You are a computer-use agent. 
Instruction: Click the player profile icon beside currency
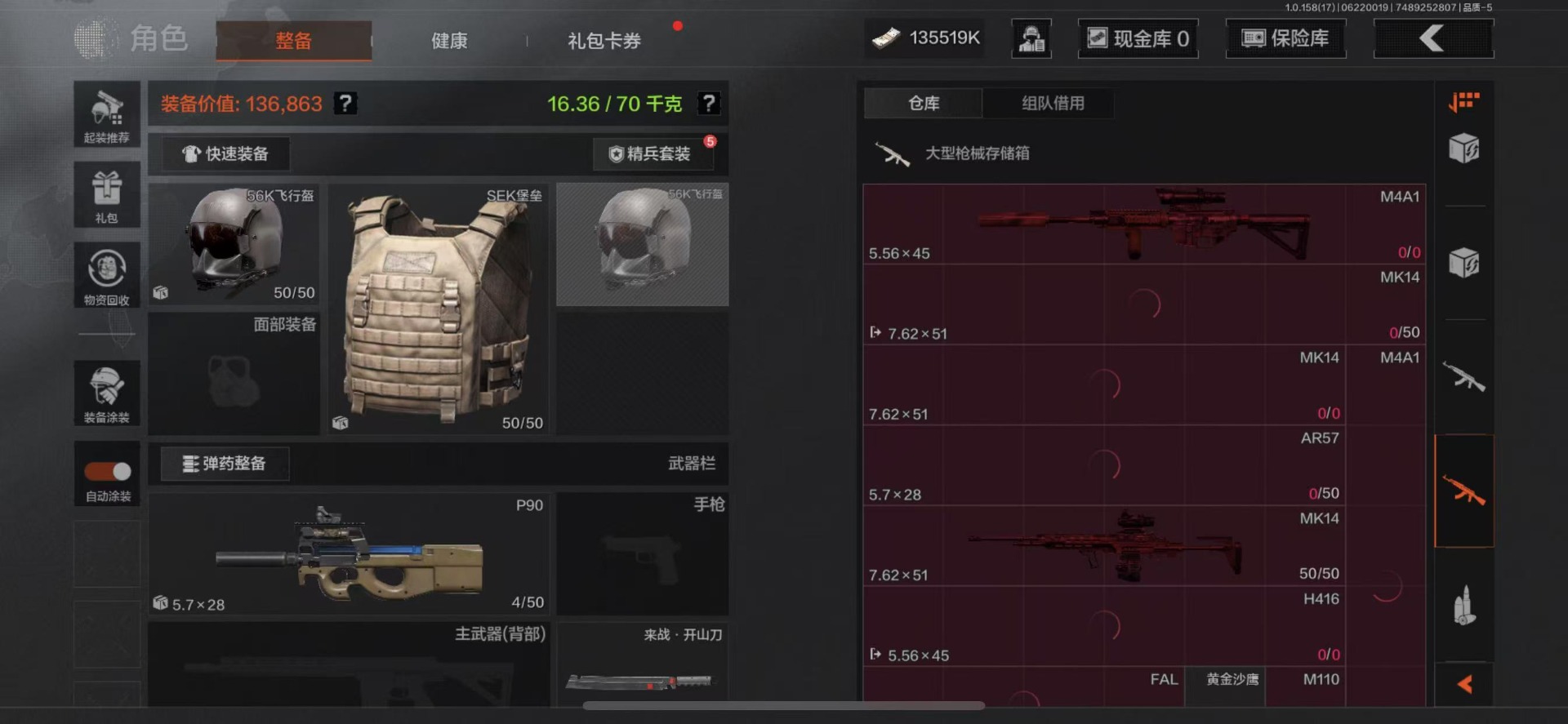coord(1031,38)
